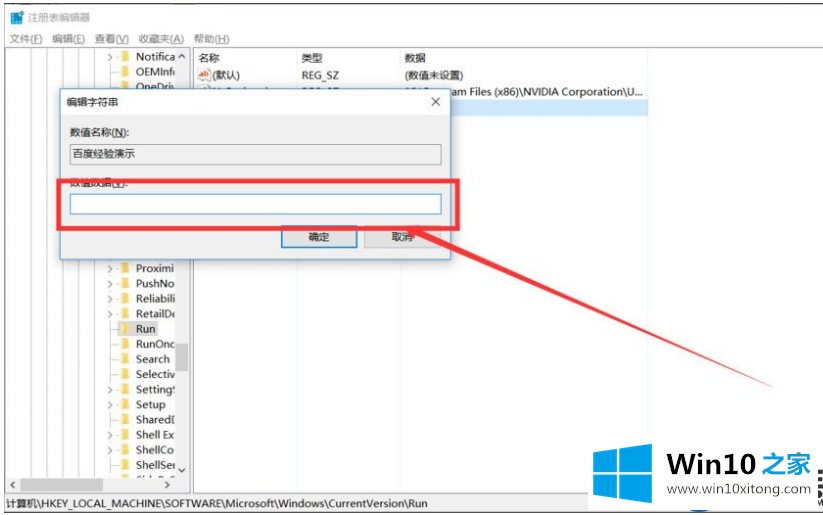823x515 pixels.
Task: Click the horizontal scroll right arrow
Action: (167, 485)
